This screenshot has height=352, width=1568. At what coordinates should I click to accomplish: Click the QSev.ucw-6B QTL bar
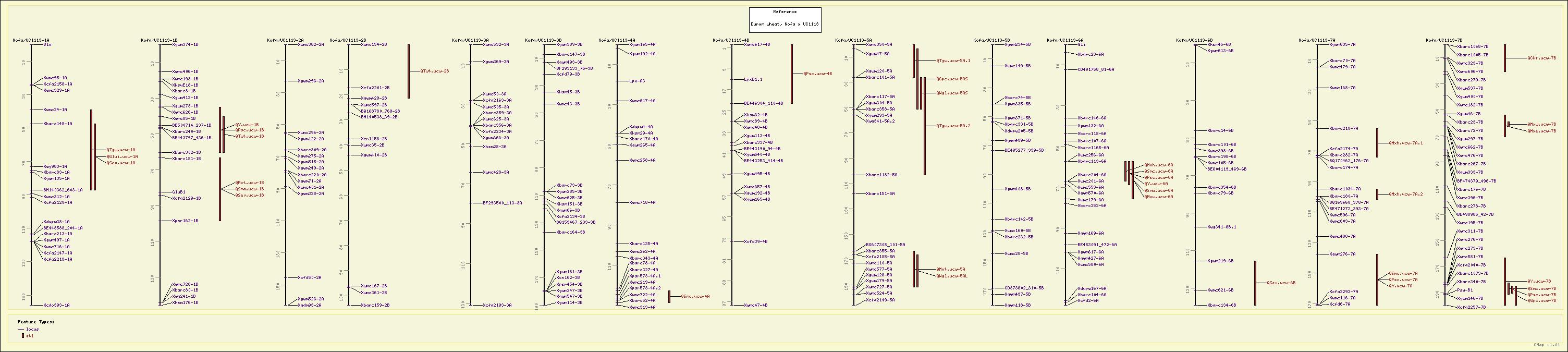[1255, 283]
